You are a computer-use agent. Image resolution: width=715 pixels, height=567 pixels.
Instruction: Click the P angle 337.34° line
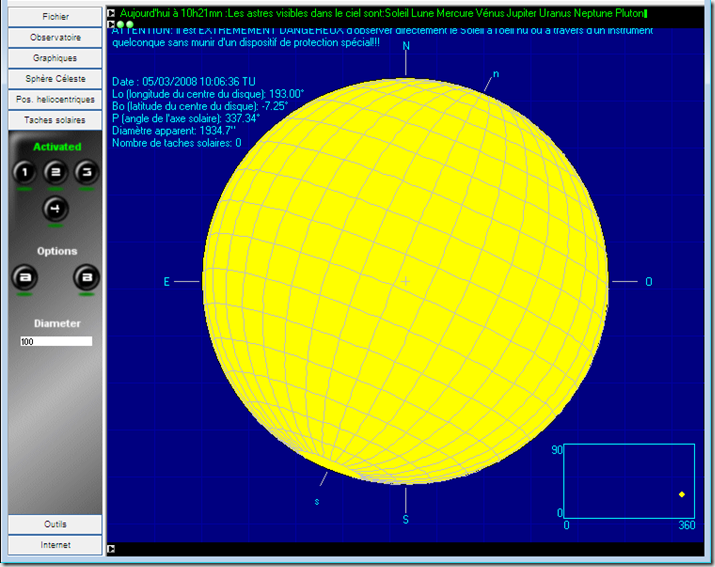(x=186, y=119)
